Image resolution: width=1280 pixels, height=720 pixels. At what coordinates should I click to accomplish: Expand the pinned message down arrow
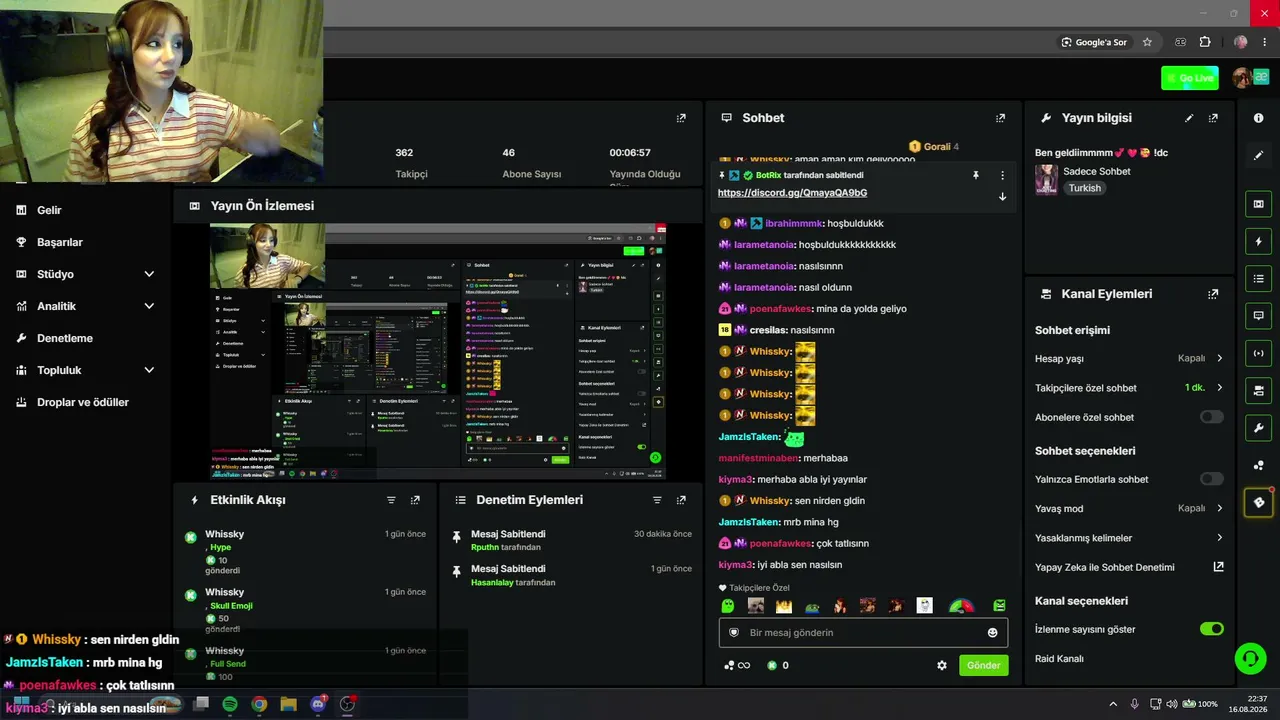(1002, 196)
